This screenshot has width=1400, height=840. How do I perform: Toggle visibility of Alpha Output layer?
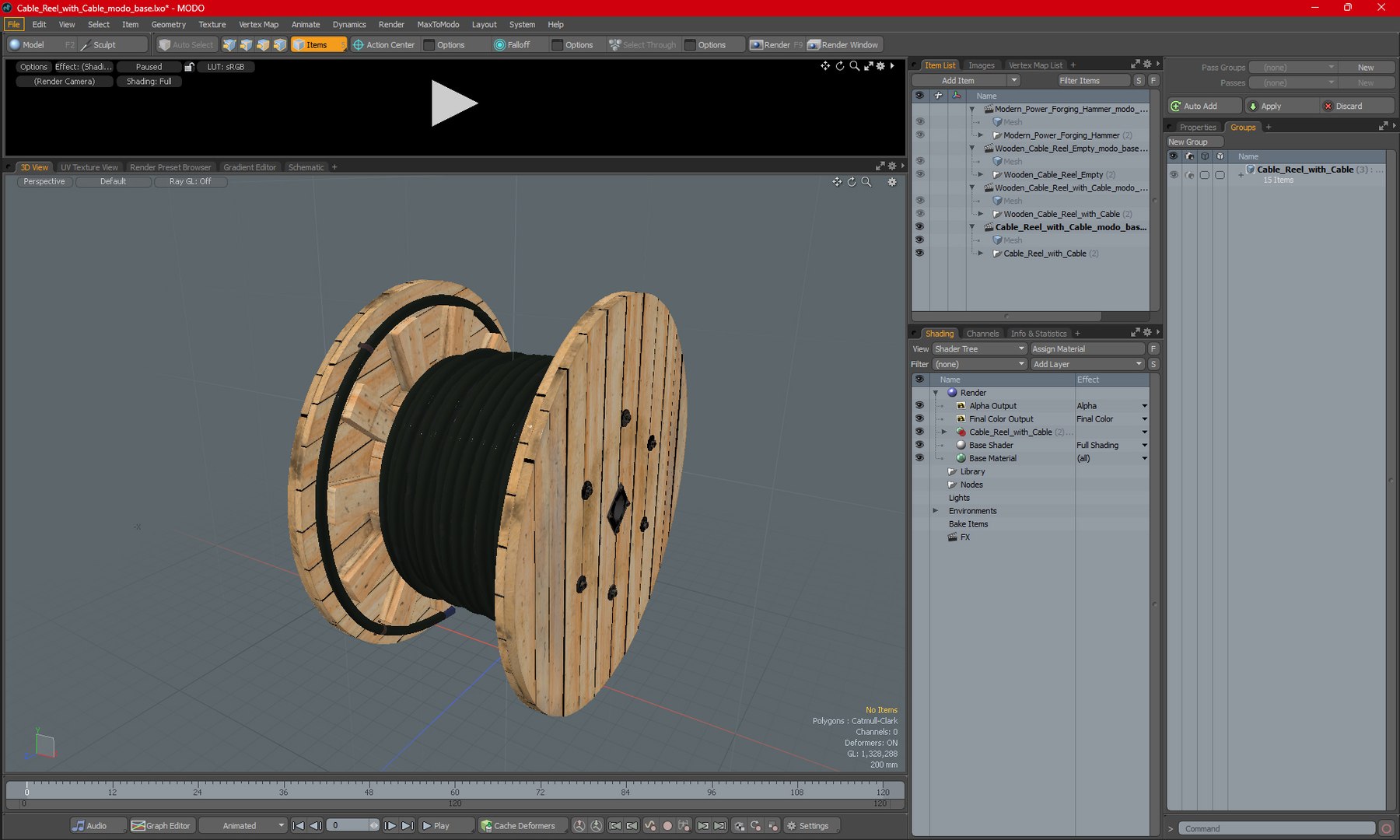tap(919, 406)
